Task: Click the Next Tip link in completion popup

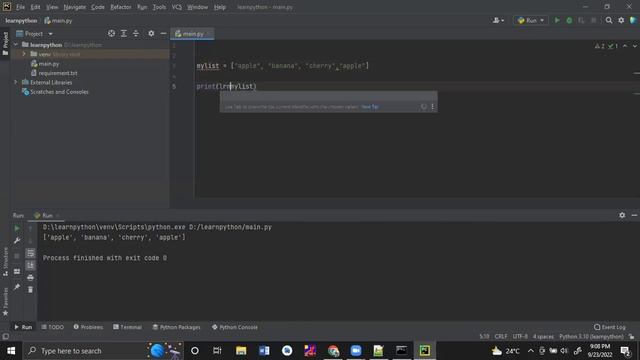Action: [370, 107]
